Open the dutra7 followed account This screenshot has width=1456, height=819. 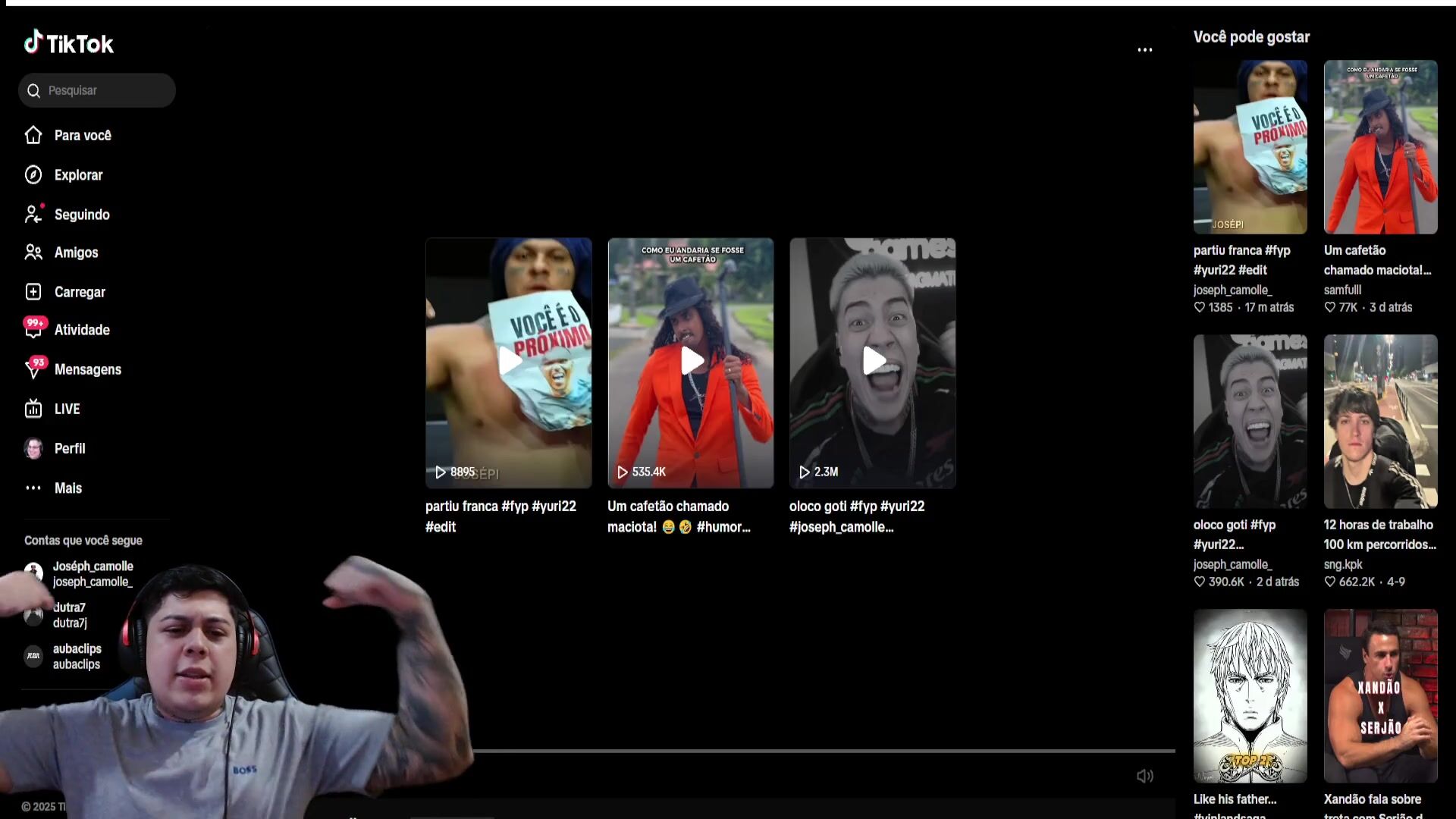[x=70, y=615]
